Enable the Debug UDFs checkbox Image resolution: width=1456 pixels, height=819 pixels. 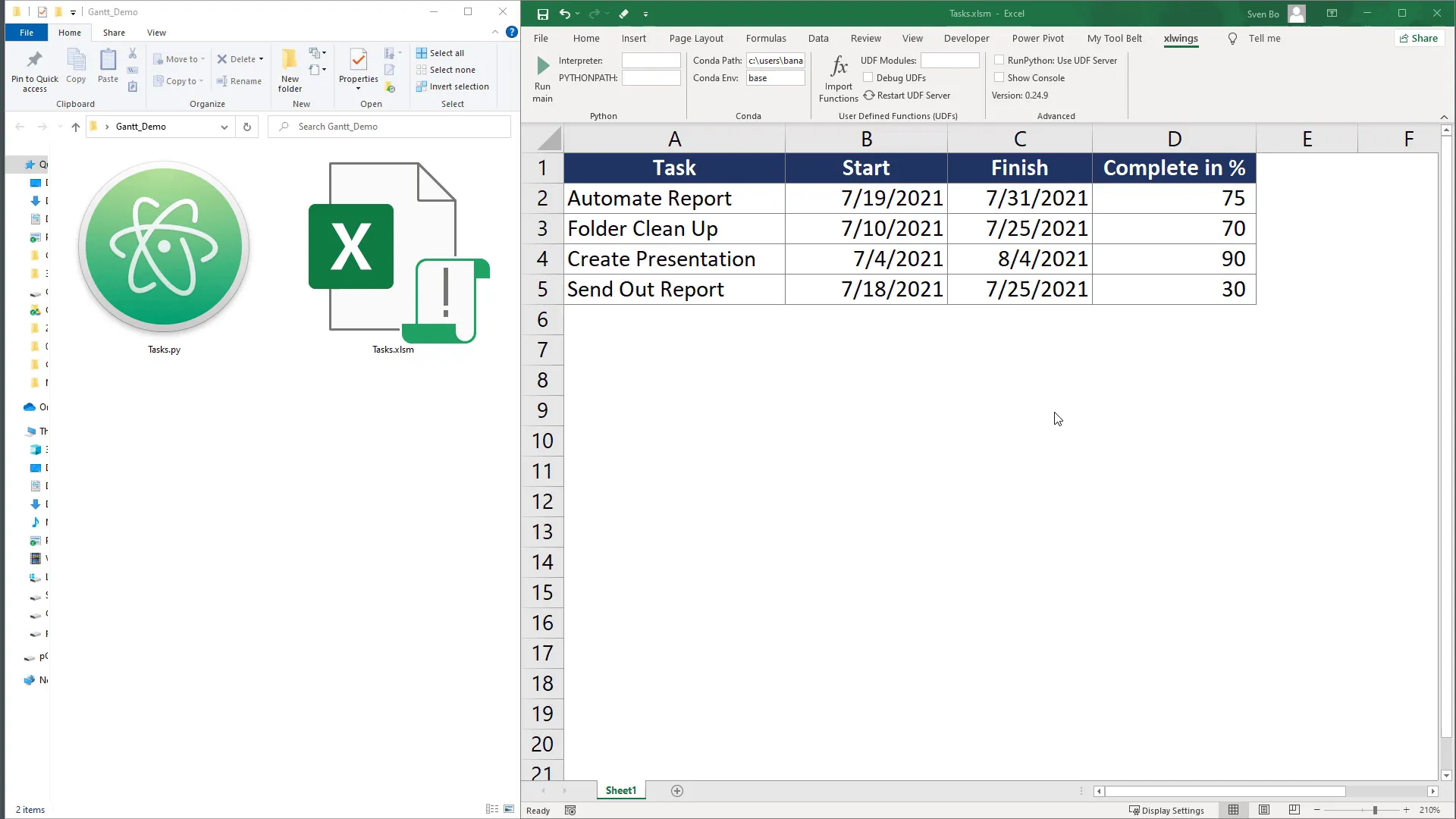tap(868, 77)
